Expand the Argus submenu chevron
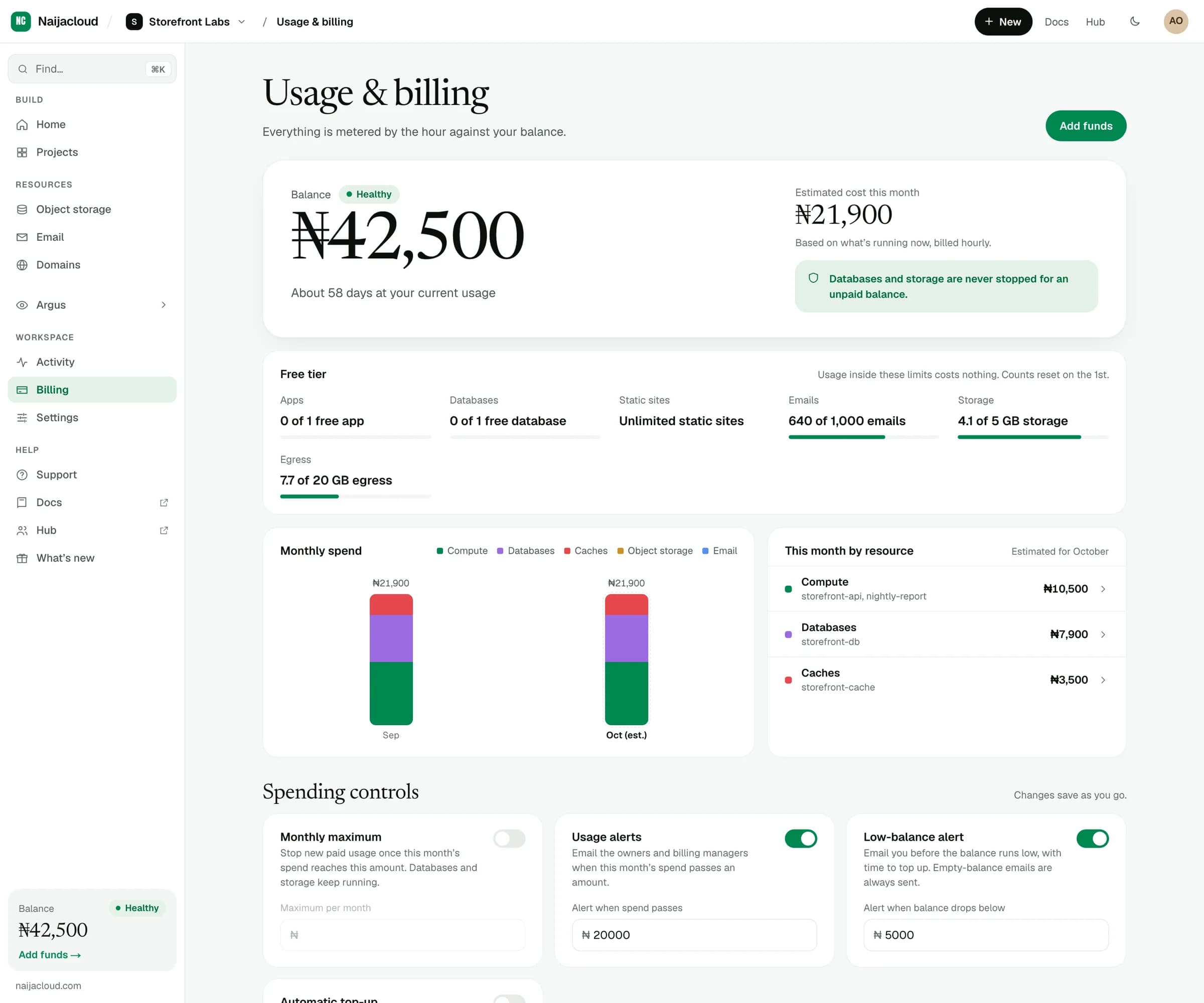Image resolution: width=1204 pixels, height=1003 pixels. (x=164, y=305)
